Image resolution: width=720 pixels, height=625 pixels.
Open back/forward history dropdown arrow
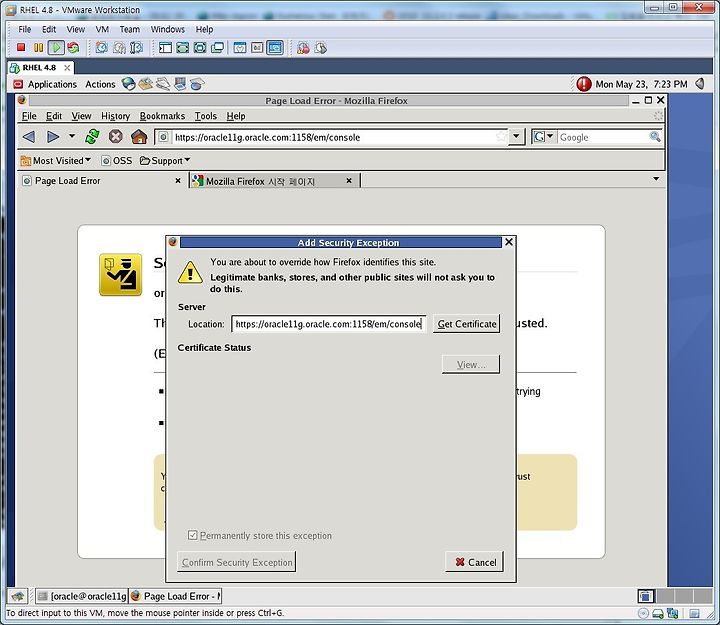(72, 136)
